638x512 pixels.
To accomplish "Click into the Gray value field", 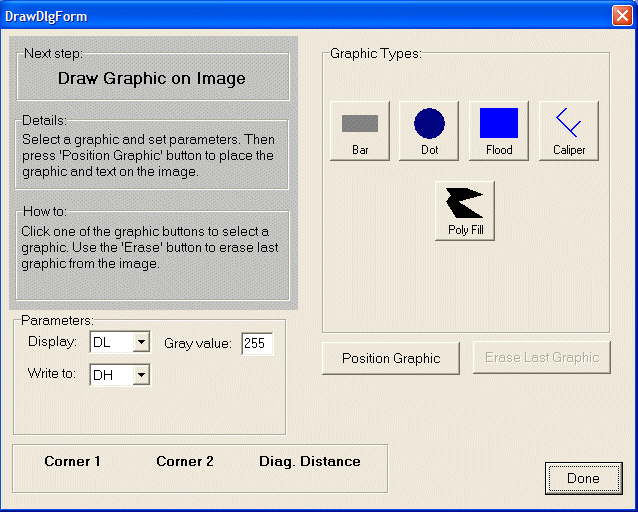I will pyautogui.click(x=257, y=344).
